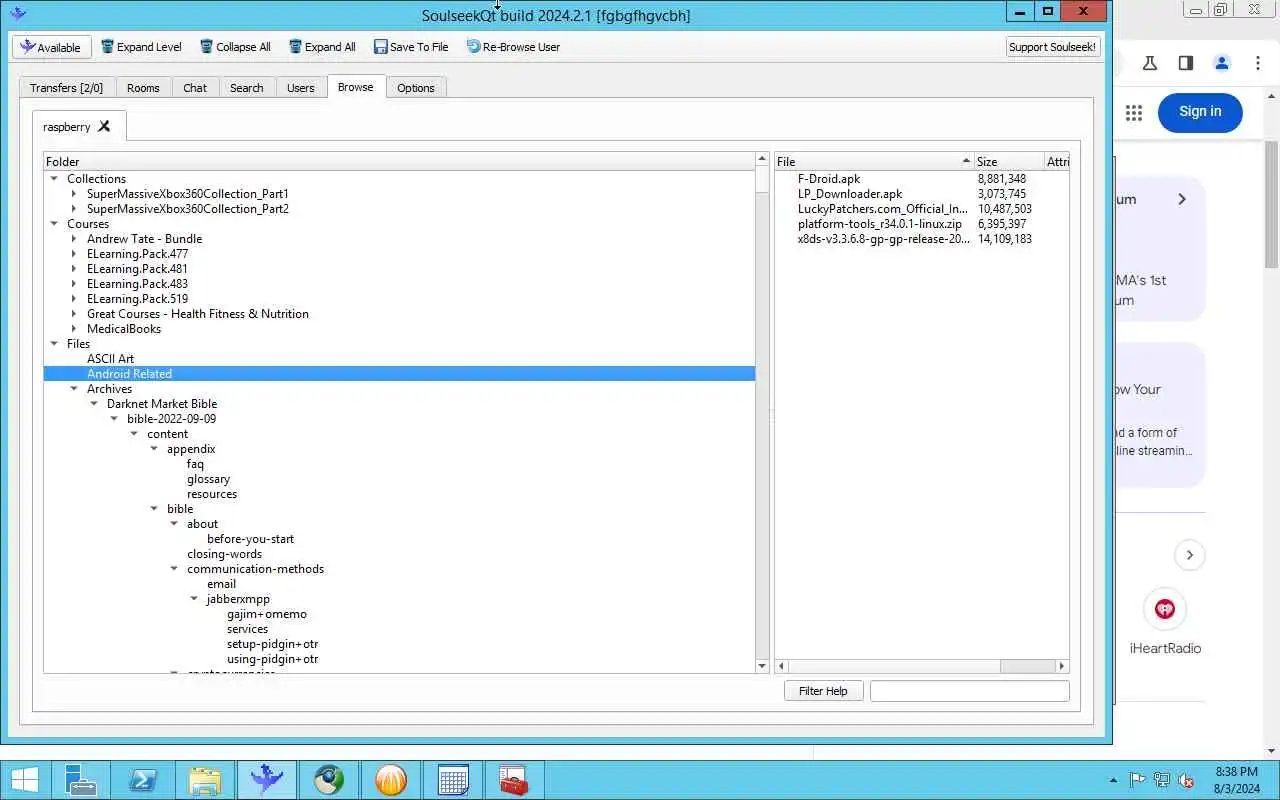Viewport: 1280px width, 800px height.
Task: Select the LuckyPatchers.com_Official file
Action: [x=882, y=209]
